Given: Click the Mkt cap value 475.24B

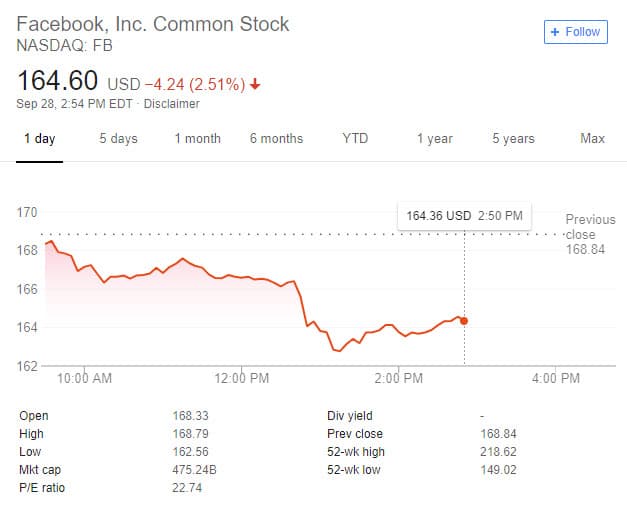Looking at the screenshot, I should [x=194, y=470].
